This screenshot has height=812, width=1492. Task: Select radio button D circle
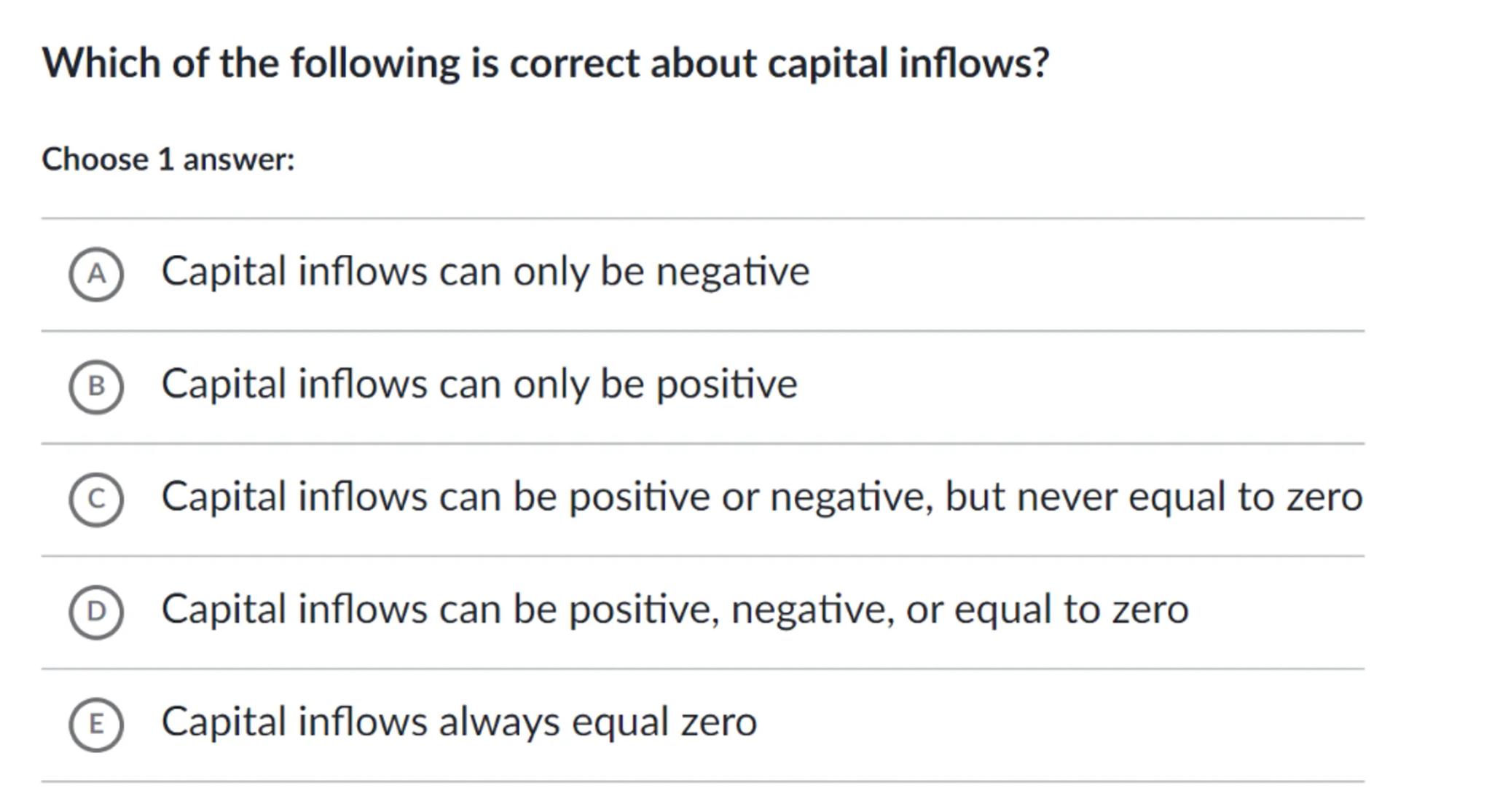(96, 612)
